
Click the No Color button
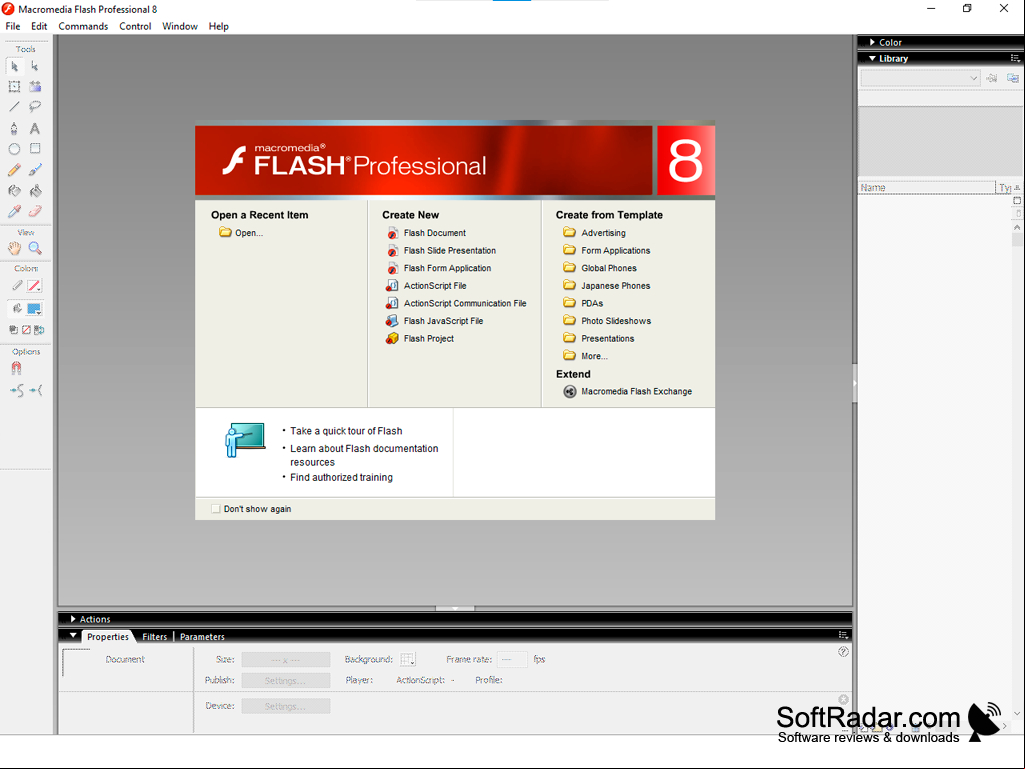(26, 330)
